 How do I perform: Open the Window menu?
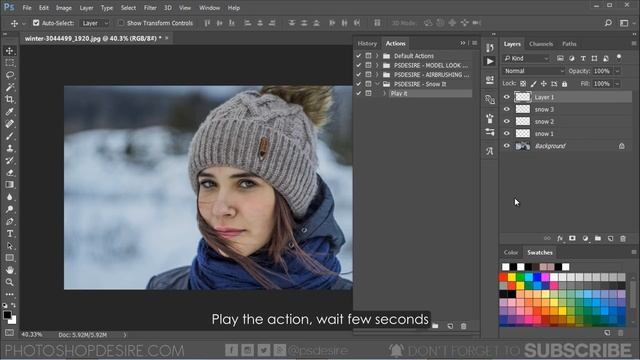click(209, 8)
